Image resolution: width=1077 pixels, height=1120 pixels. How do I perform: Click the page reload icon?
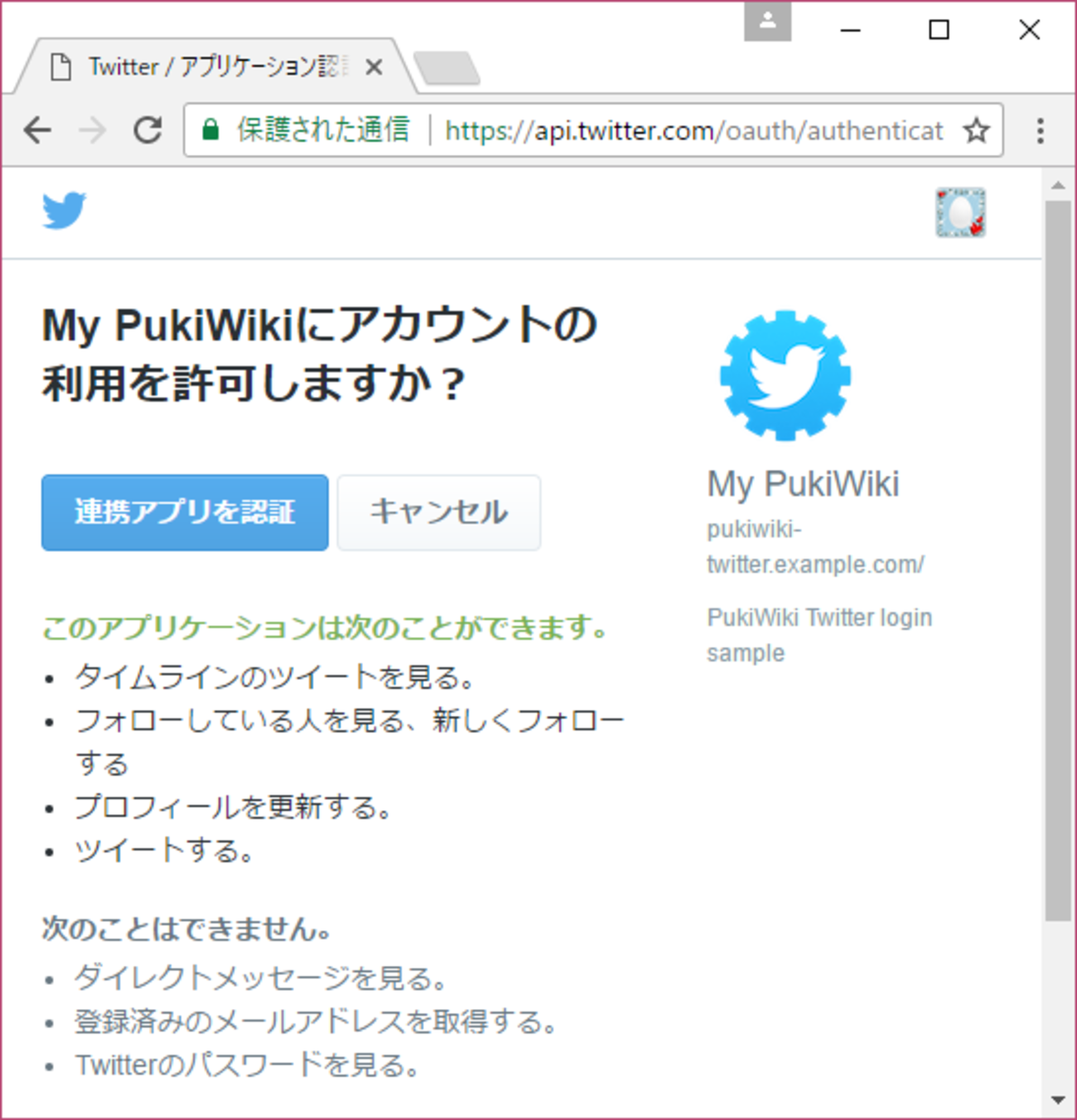coord(148,129)
